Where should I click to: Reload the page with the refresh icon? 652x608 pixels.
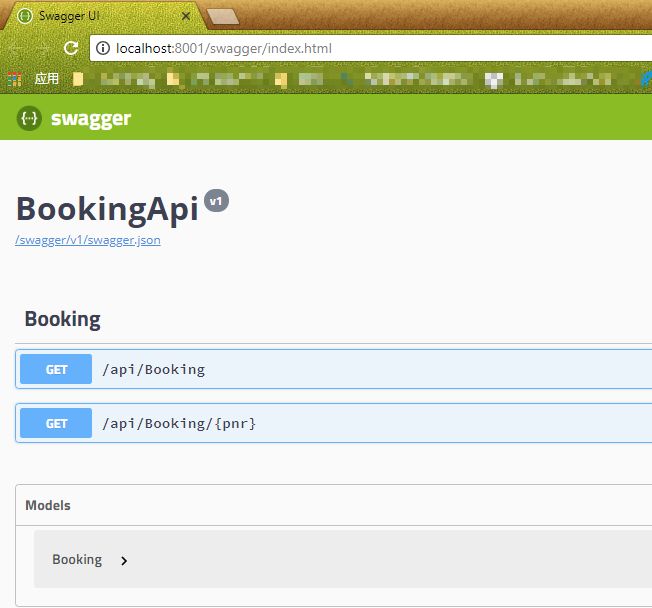point(71,48)
